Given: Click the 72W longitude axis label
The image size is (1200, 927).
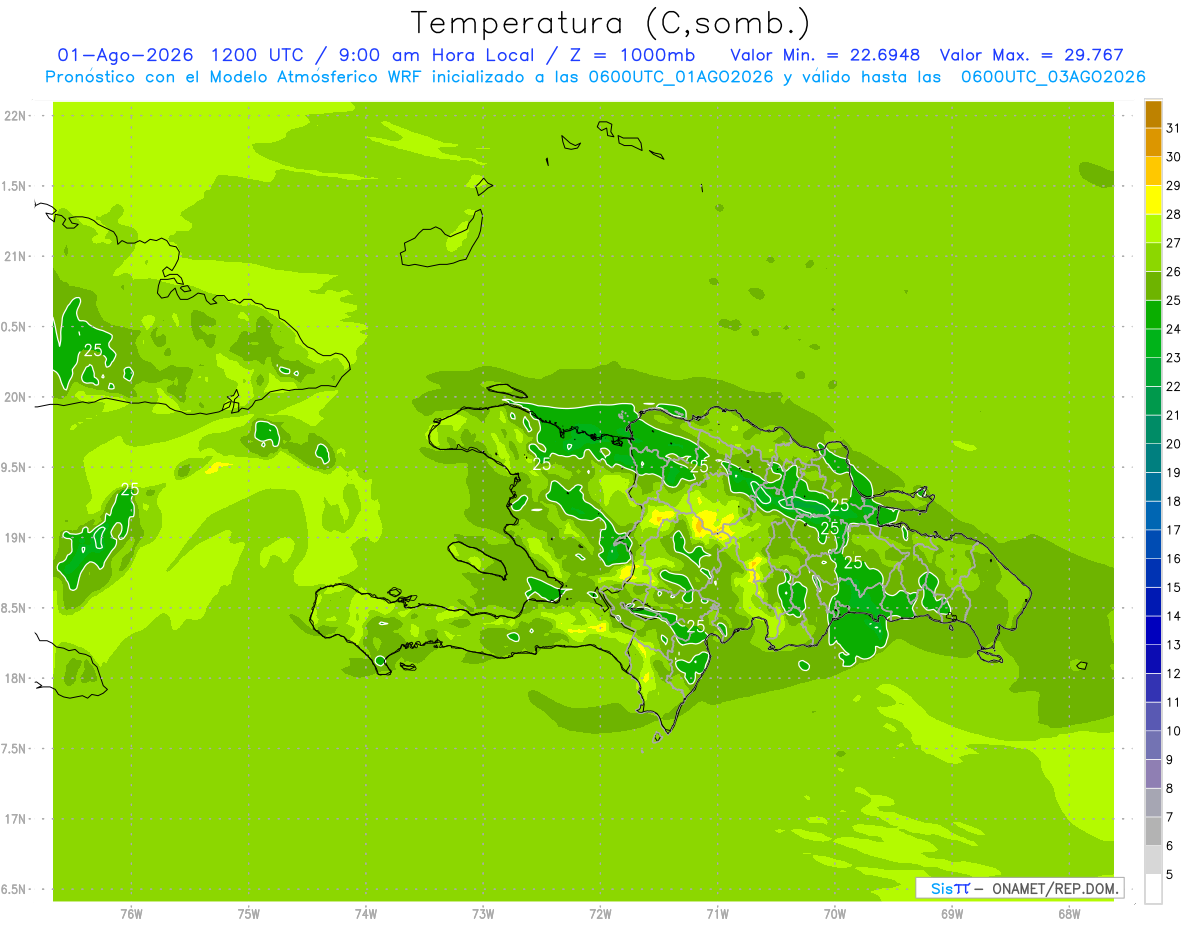Looking at the screenshot, I should coord(600,913).
